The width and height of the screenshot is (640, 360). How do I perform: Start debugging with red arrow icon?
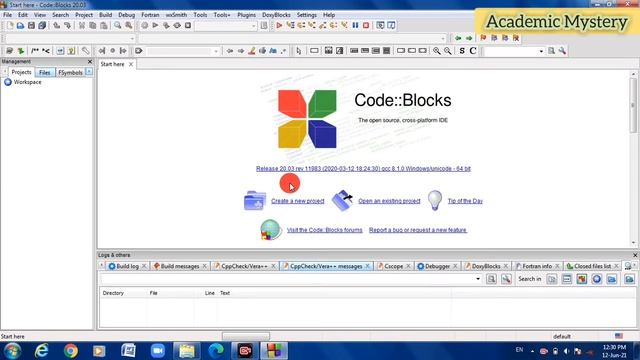(279, 25)
